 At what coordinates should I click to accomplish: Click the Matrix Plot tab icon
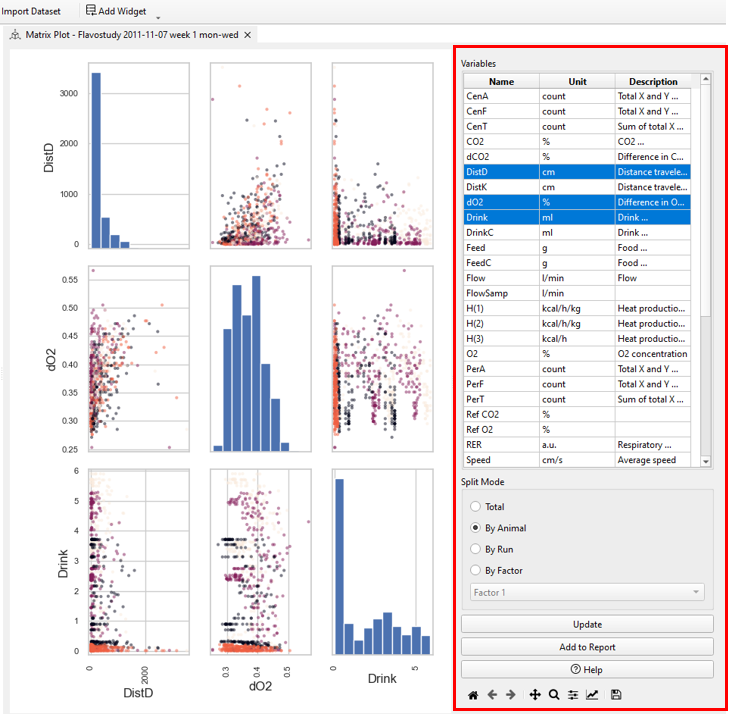15,35
